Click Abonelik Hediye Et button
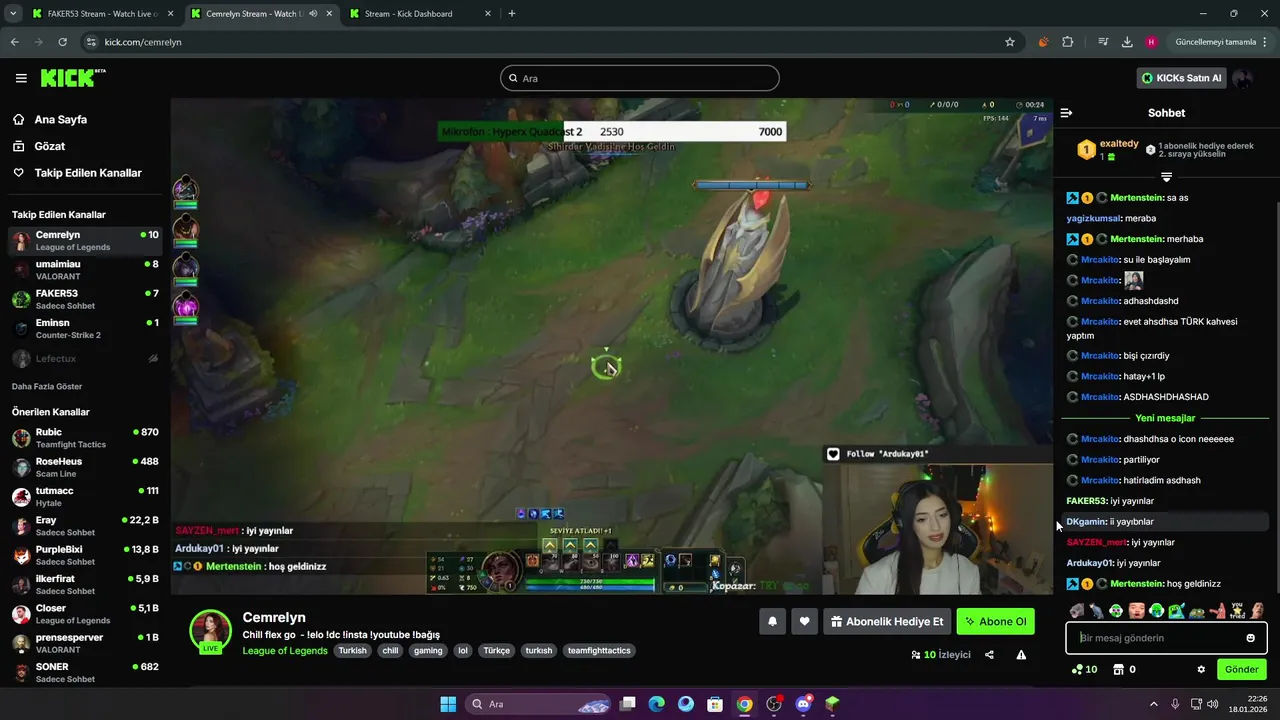 tap(887, 621)
